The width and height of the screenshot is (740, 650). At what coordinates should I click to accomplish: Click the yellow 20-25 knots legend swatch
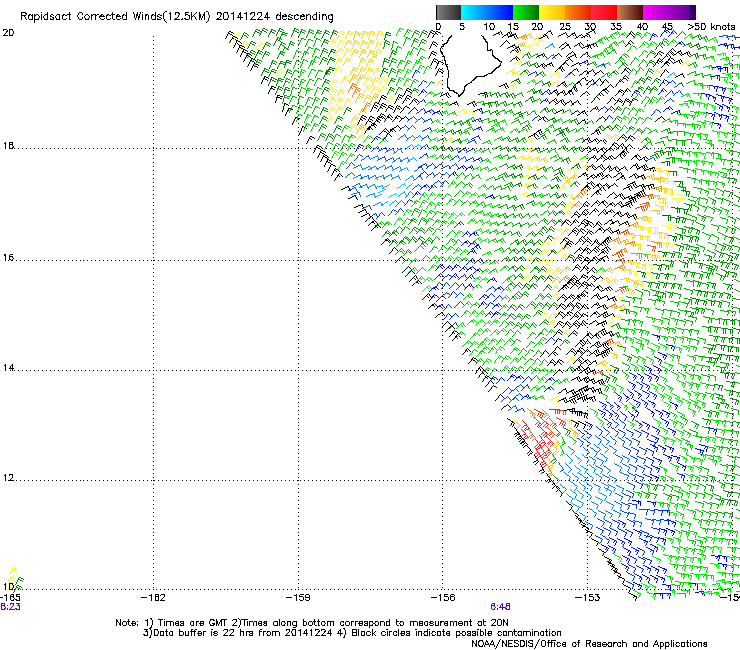pos(552,12)
